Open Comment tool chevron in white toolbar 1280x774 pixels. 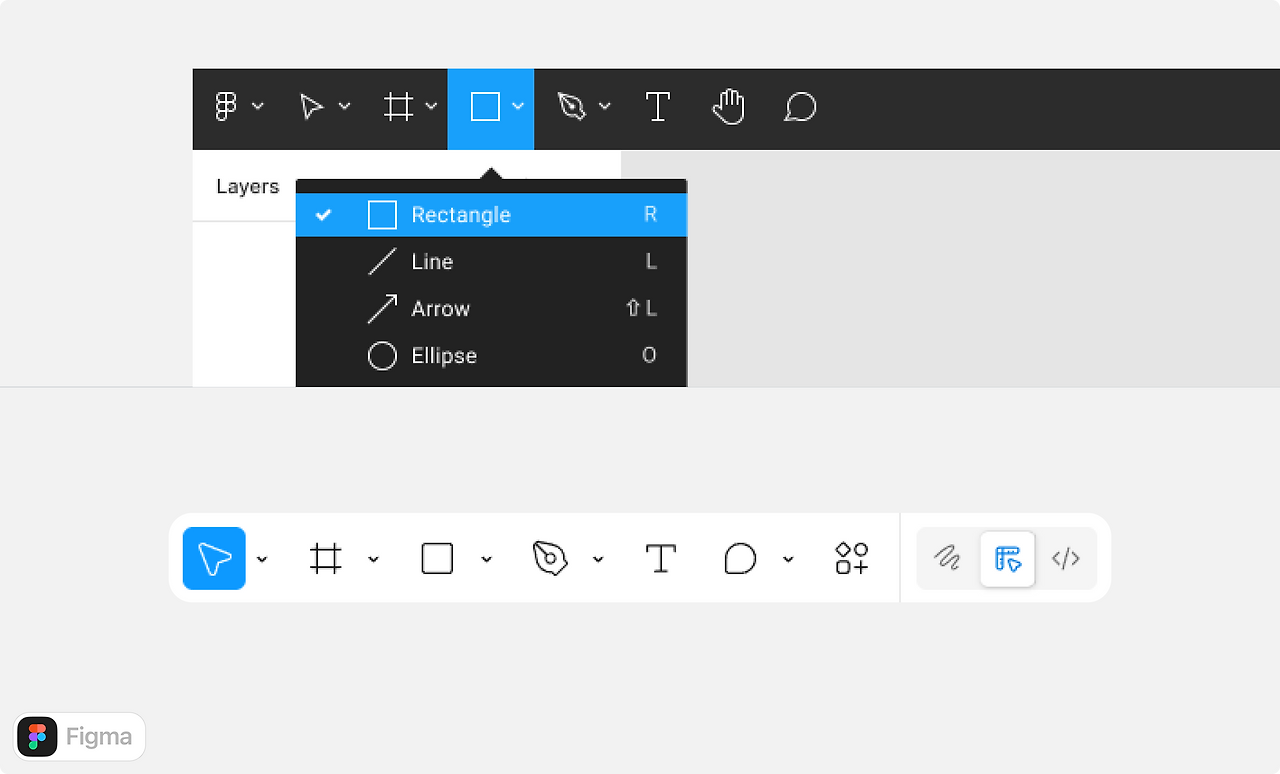pyautogui.click(x=788, y=559)
